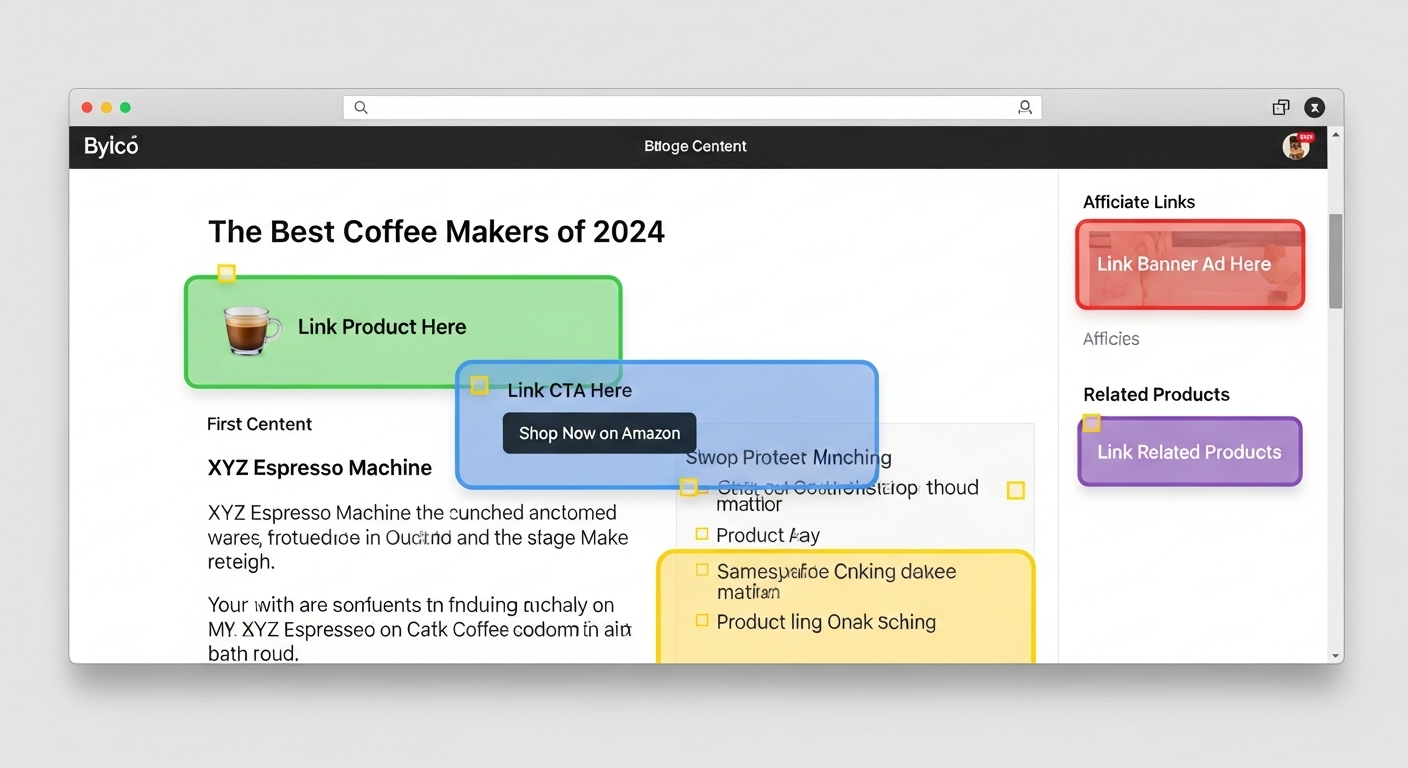Open Bloge Centent in the top bar

pyautogui.click(x=696, y=146)
